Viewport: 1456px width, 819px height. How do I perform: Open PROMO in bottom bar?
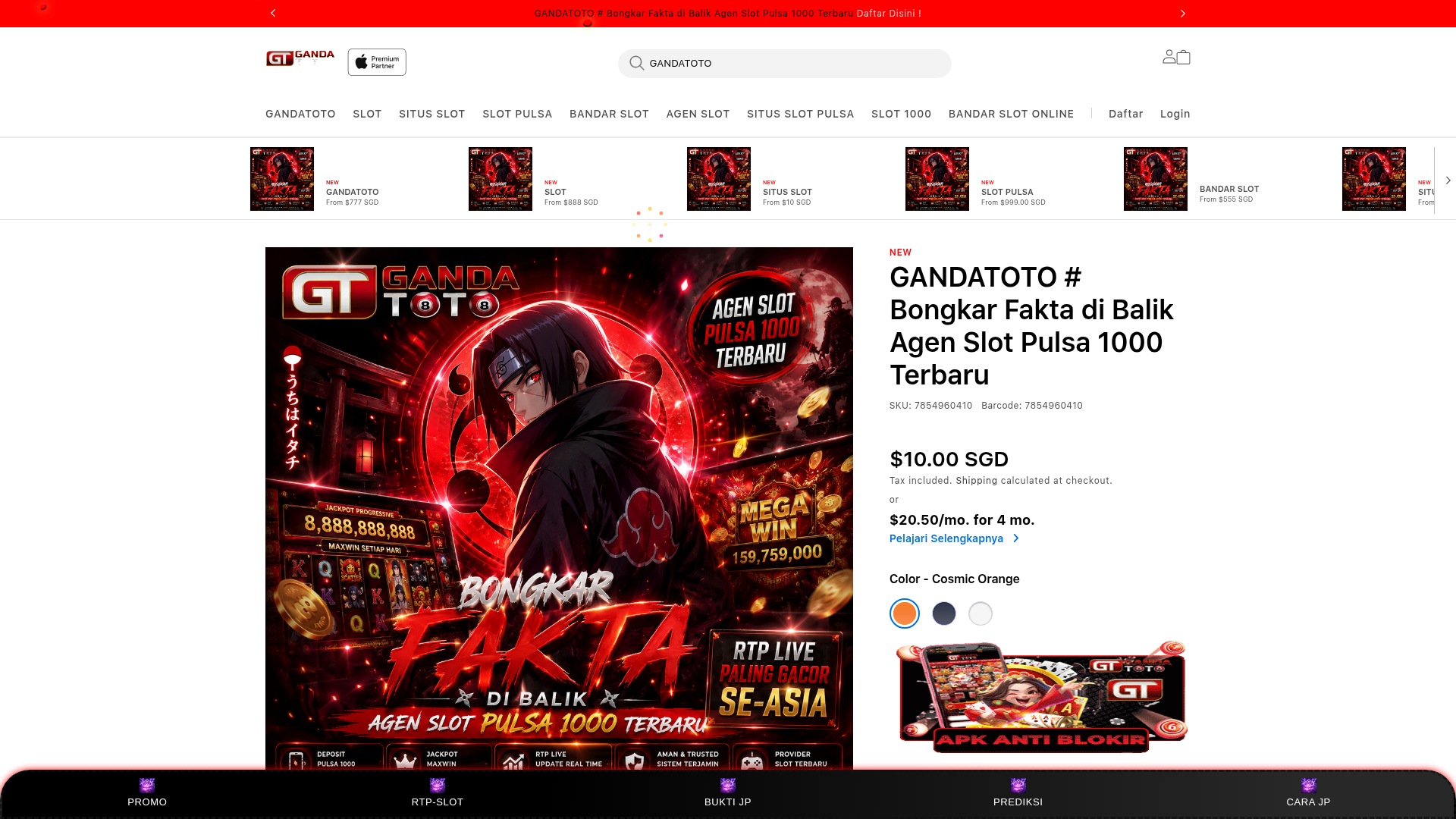tap(147, 793)
